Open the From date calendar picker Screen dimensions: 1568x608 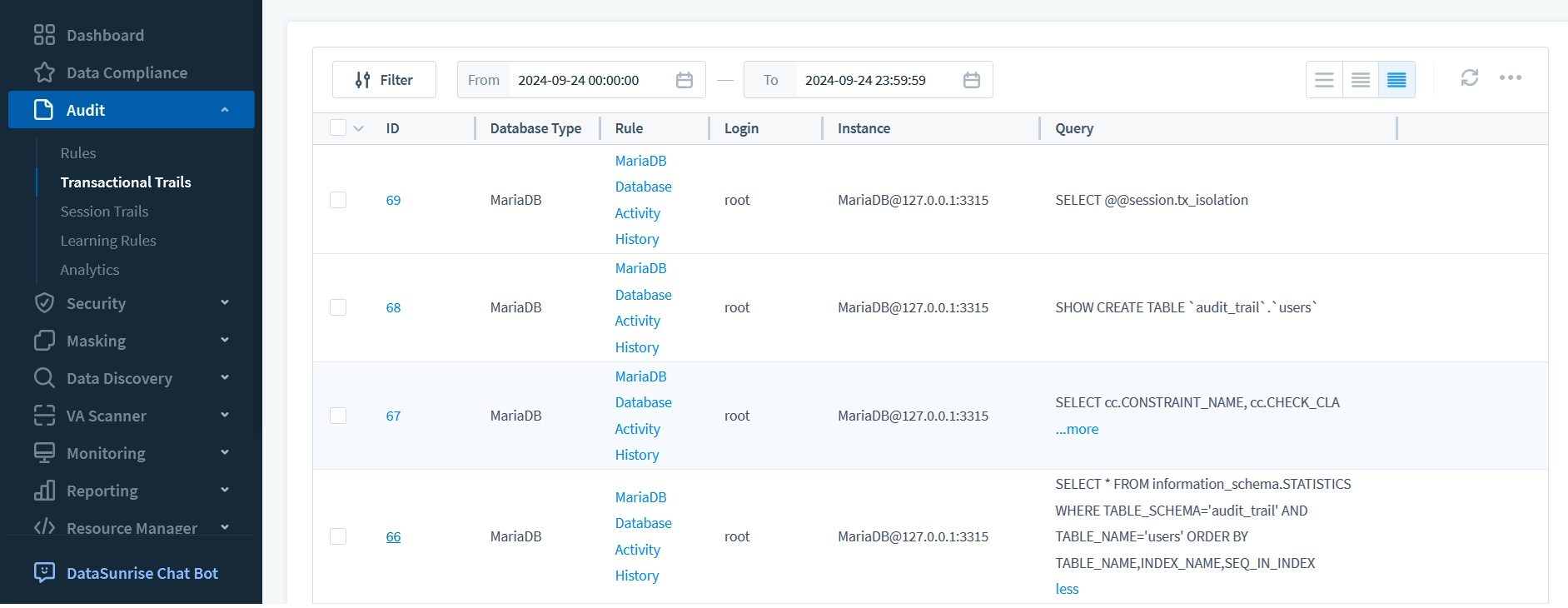684,80
